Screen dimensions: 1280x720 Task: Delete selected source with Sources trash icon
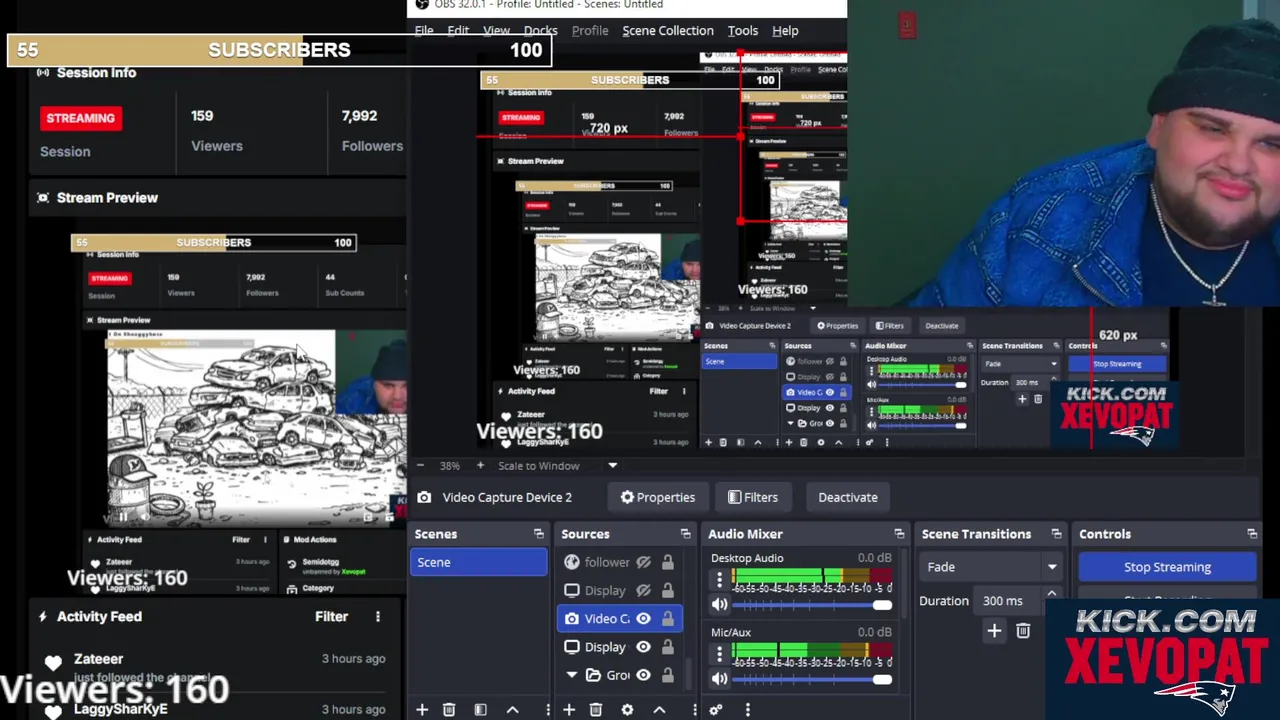tap(596, 709)
